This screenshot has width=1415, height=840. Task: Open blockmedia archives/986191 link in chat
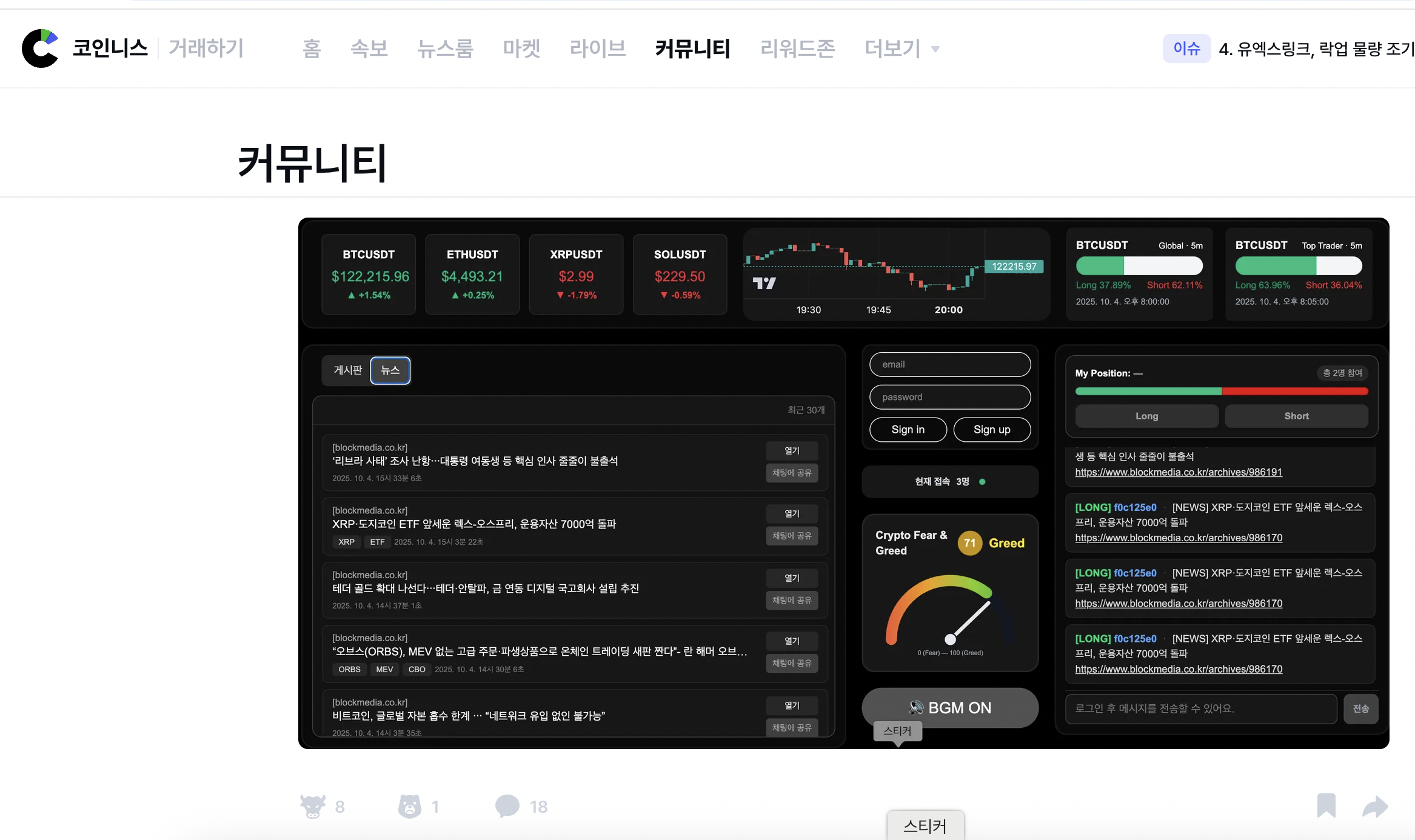pyautogui.click(x=1178, y=472)
